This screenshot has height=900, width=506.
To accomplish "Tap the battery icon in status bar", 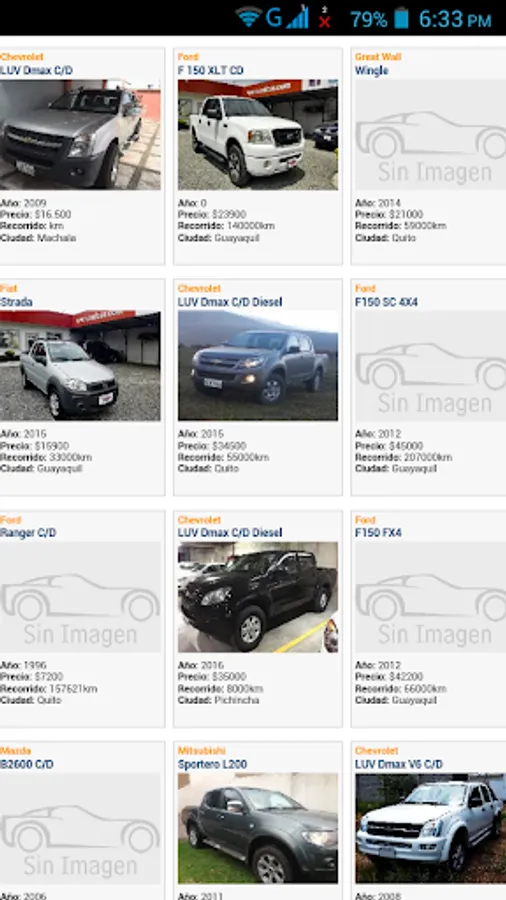I will pyautogui.click(x=401, y=18).
